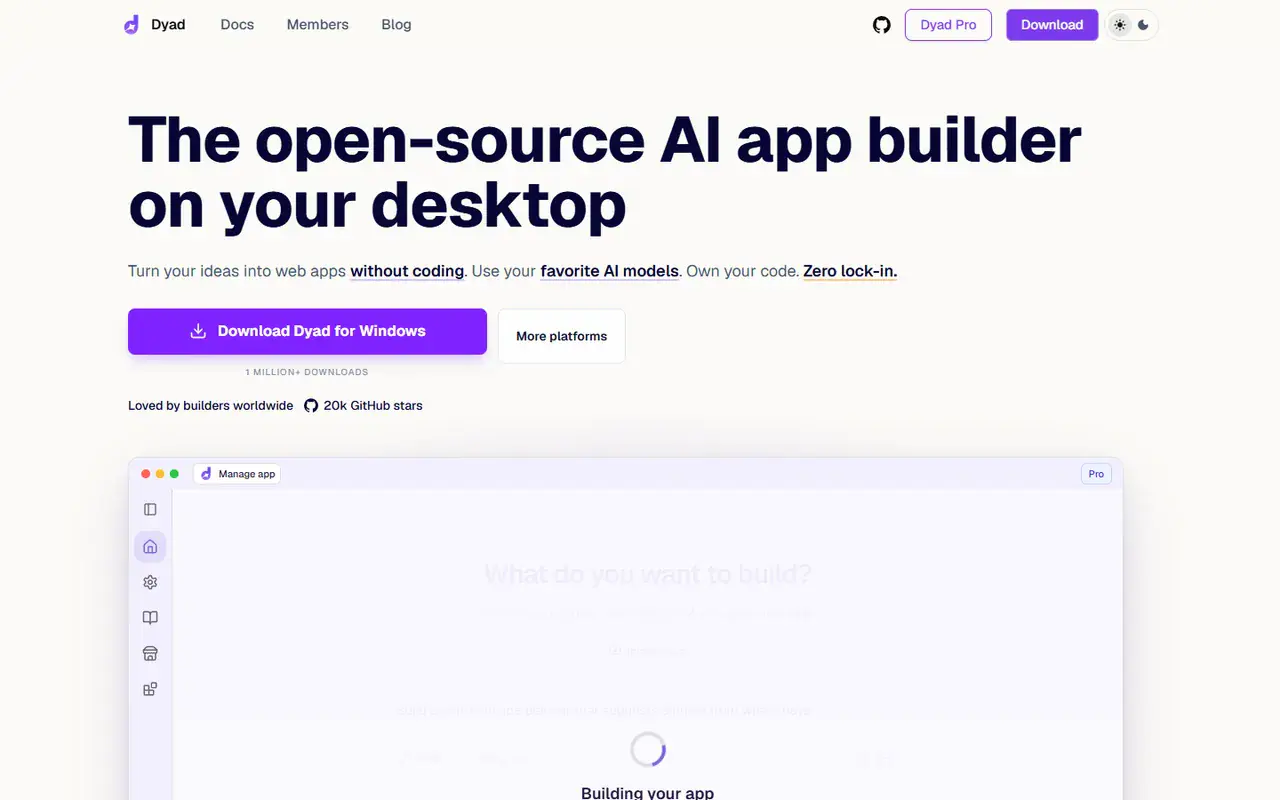Screen dimensions: 1280x800
Task: Click the Manage app button in the preview
Action: click(237, 474)
